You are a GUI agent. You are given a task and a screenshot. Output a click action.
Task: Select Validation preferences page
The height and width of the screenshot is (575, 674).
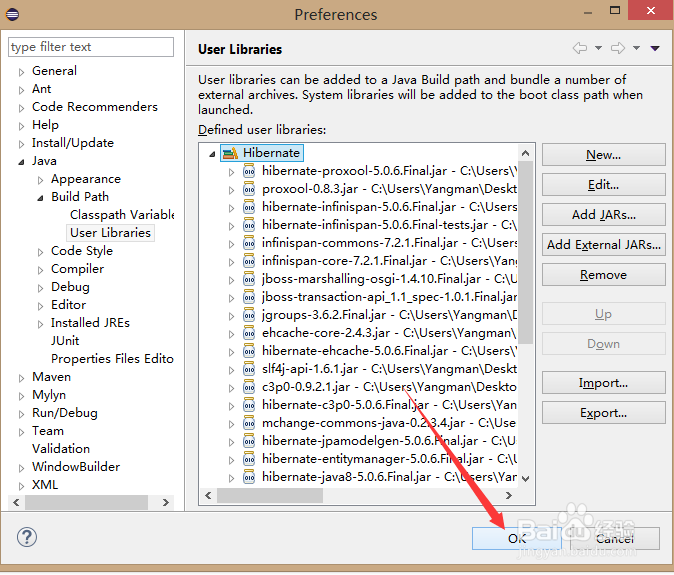pos(61,449)
